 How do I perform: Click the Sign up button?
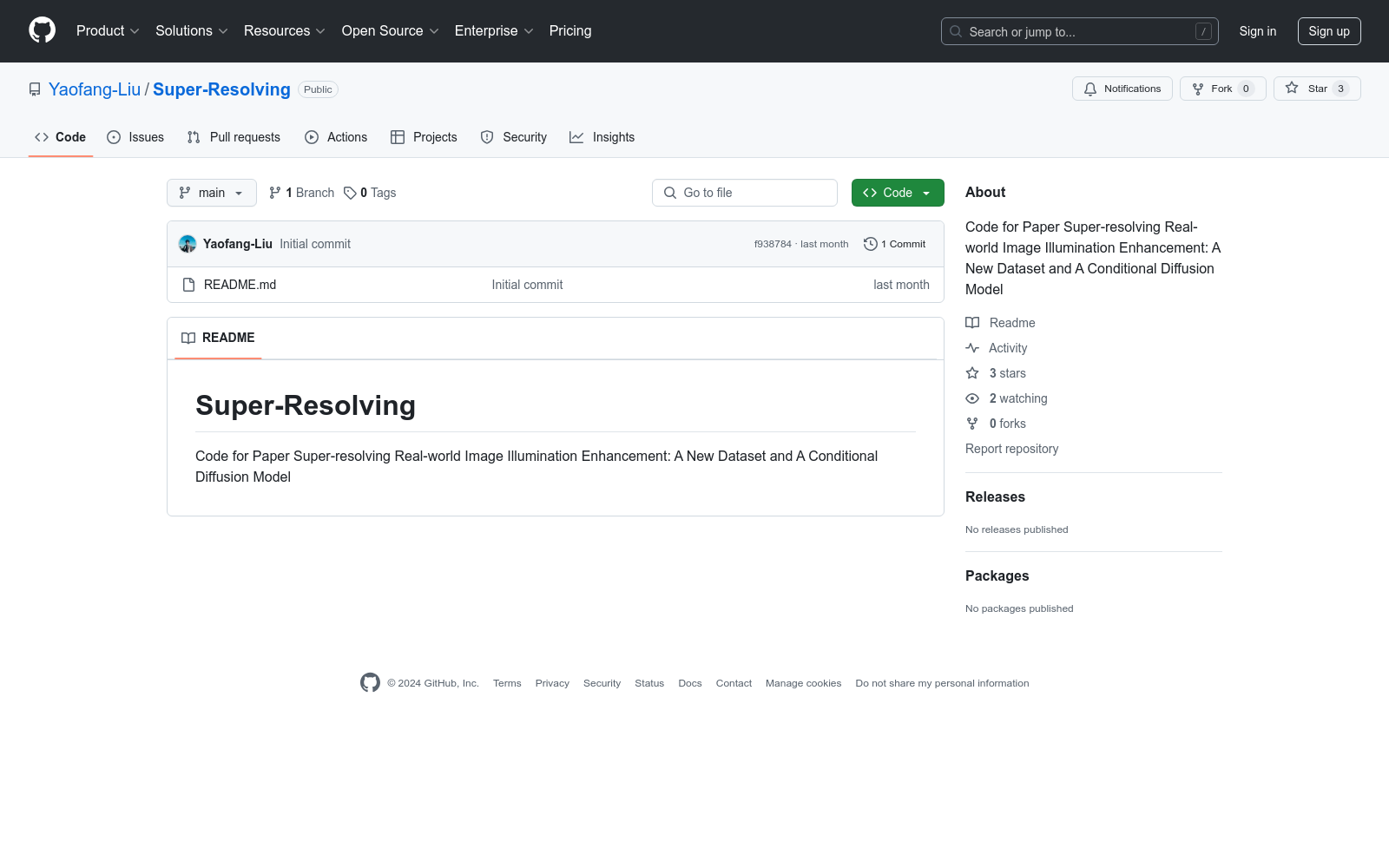pos(1329,31)
